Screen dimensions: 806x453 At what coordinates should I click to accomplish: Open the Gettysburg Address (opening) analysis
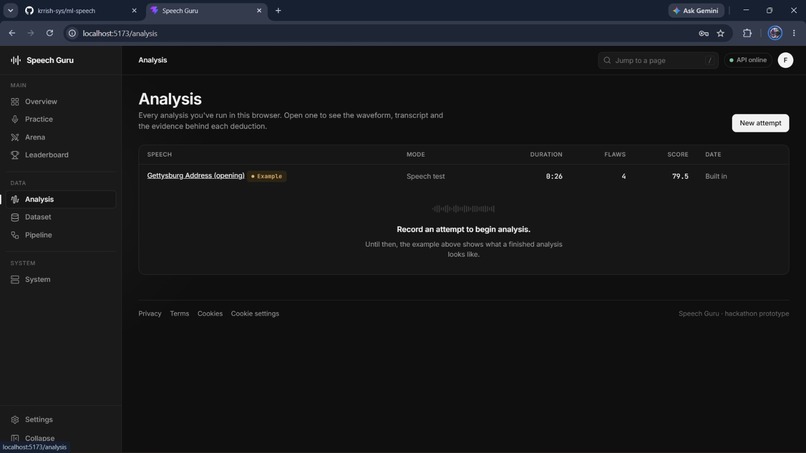pyautogui.click(x=196, y=176)
